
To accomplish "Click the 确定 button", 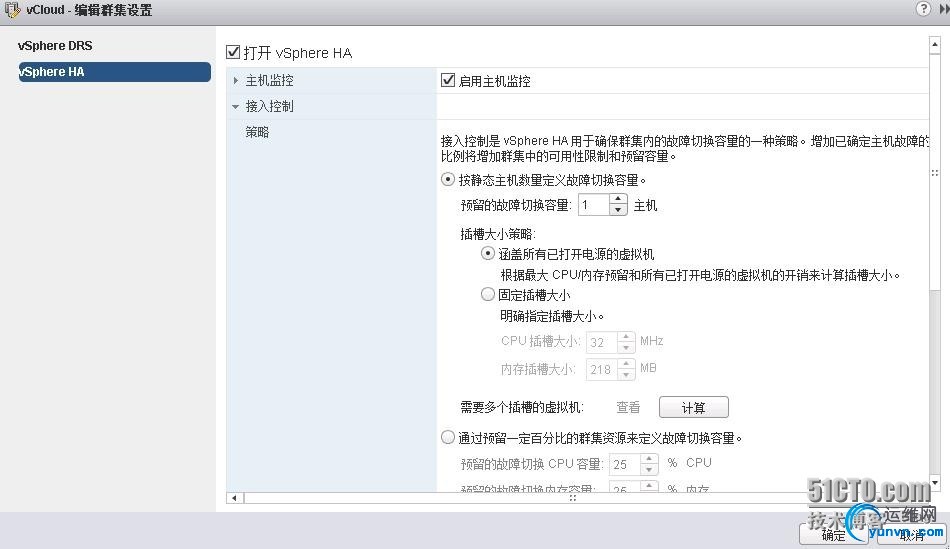I will pyautogui.click(x=833, y=534).
